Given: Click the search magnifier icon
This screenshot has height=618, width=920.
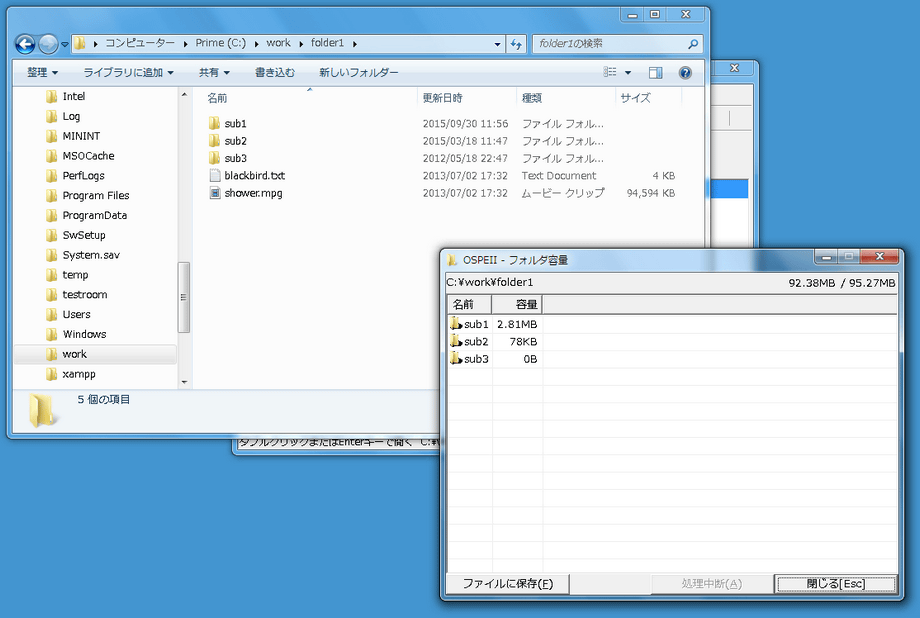Looking at the screenshot, I should [x=693, y=44].
